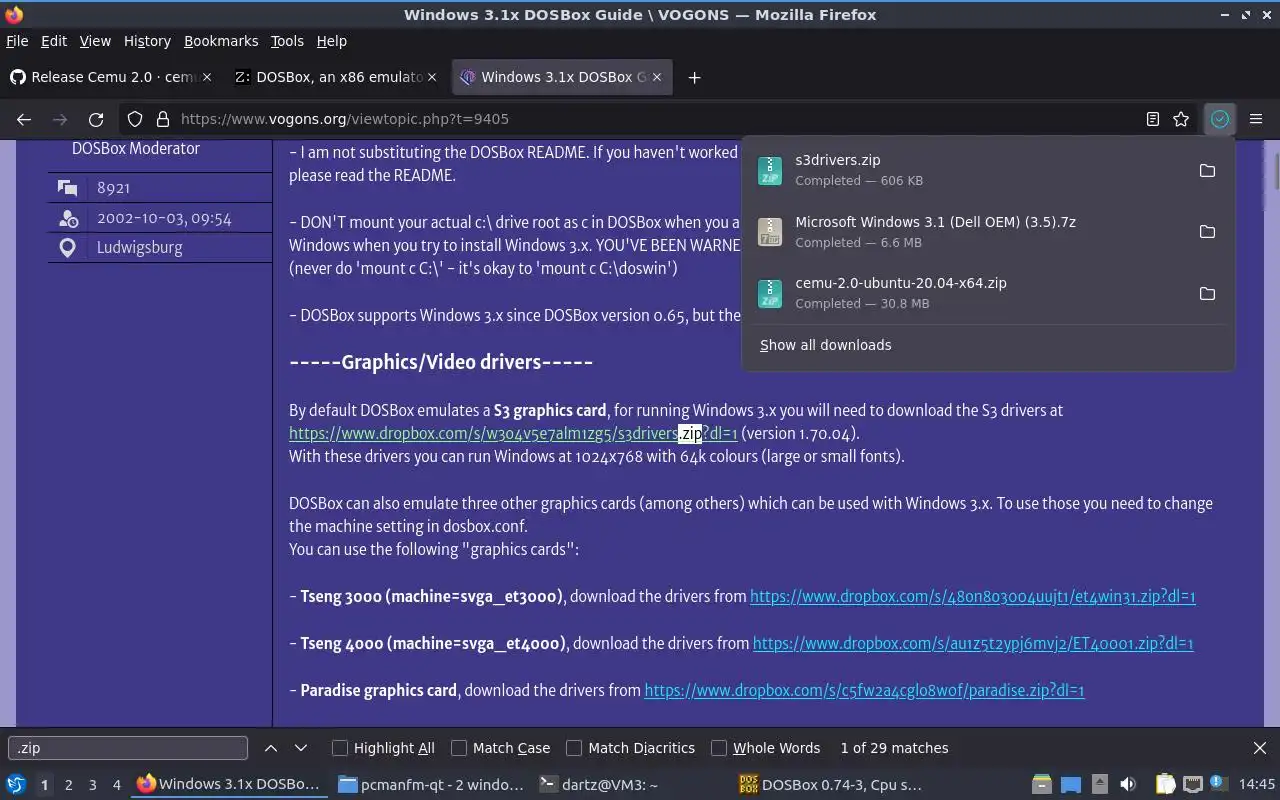
Task: Open the clipboard tray icon
Action: click(x=1165, y=785)
